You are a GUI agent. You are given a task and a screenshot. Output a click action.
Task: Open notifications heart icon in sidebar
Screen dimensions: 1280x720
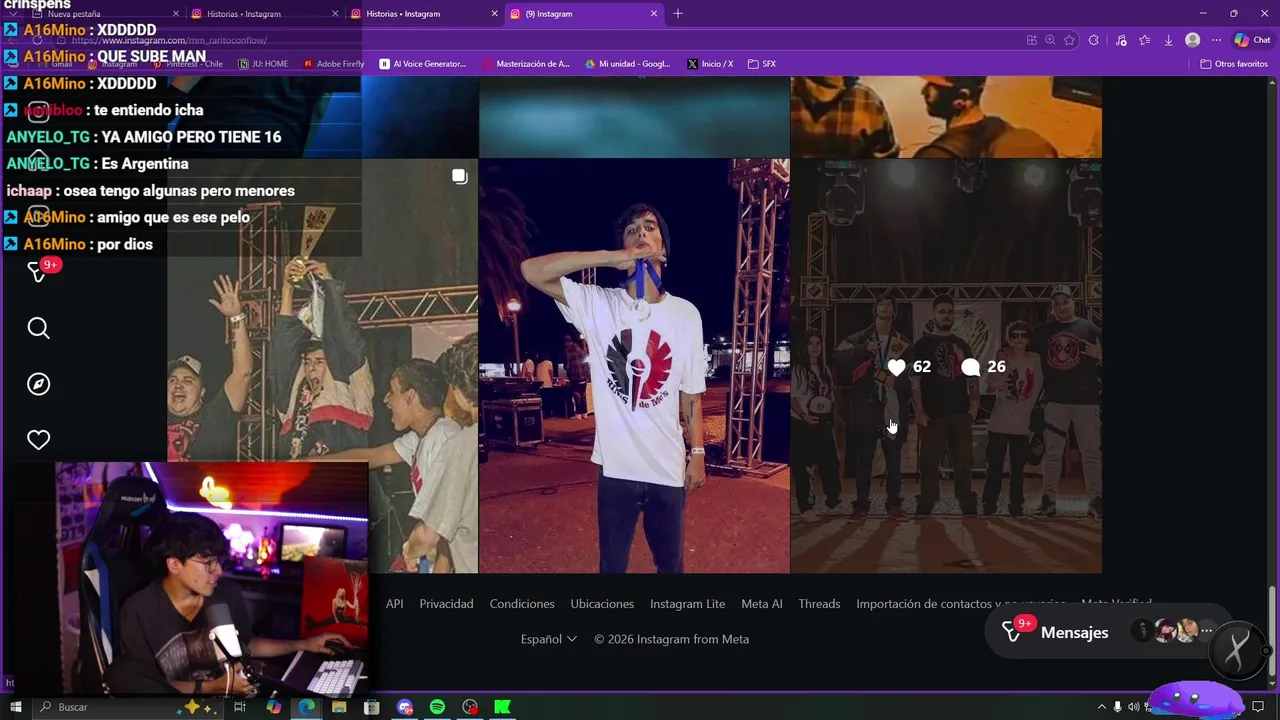38,440
